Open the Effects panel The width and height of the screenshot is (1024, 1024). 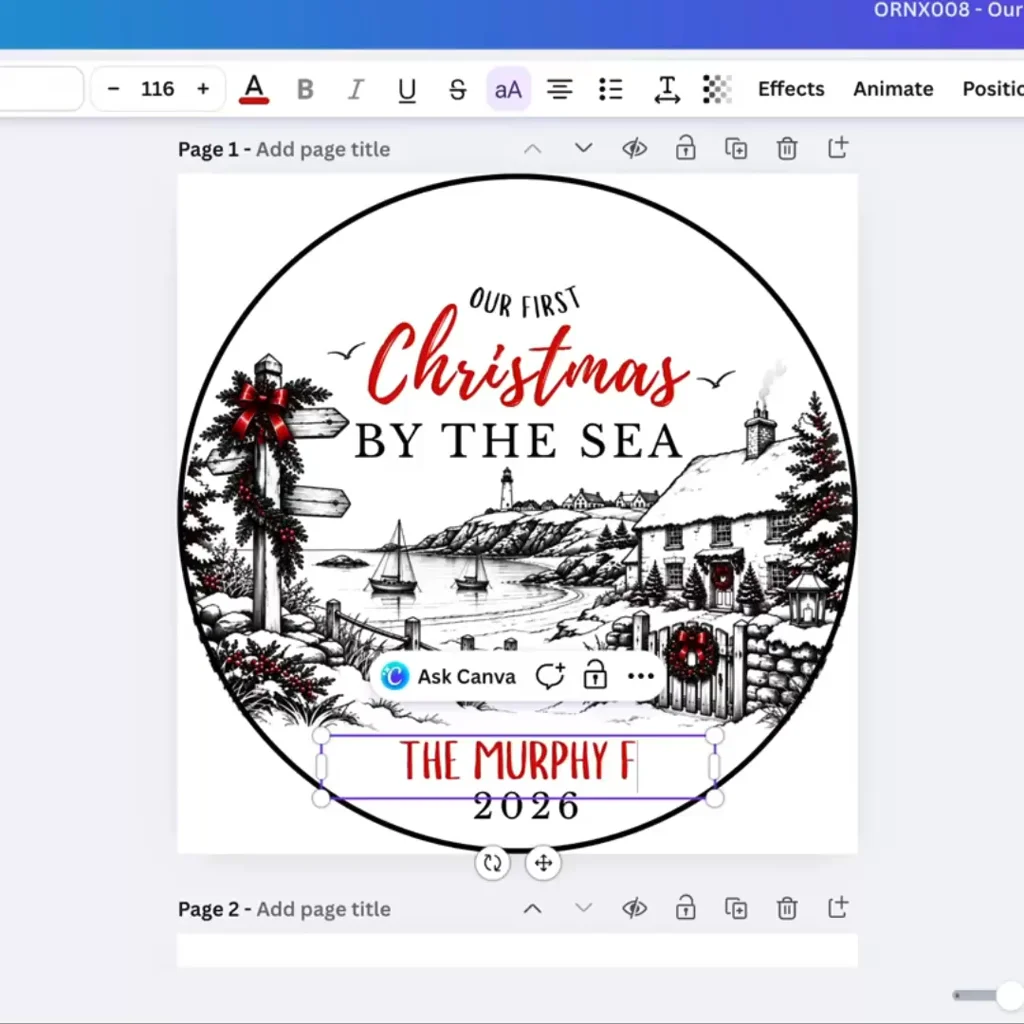tap(791, 89)
